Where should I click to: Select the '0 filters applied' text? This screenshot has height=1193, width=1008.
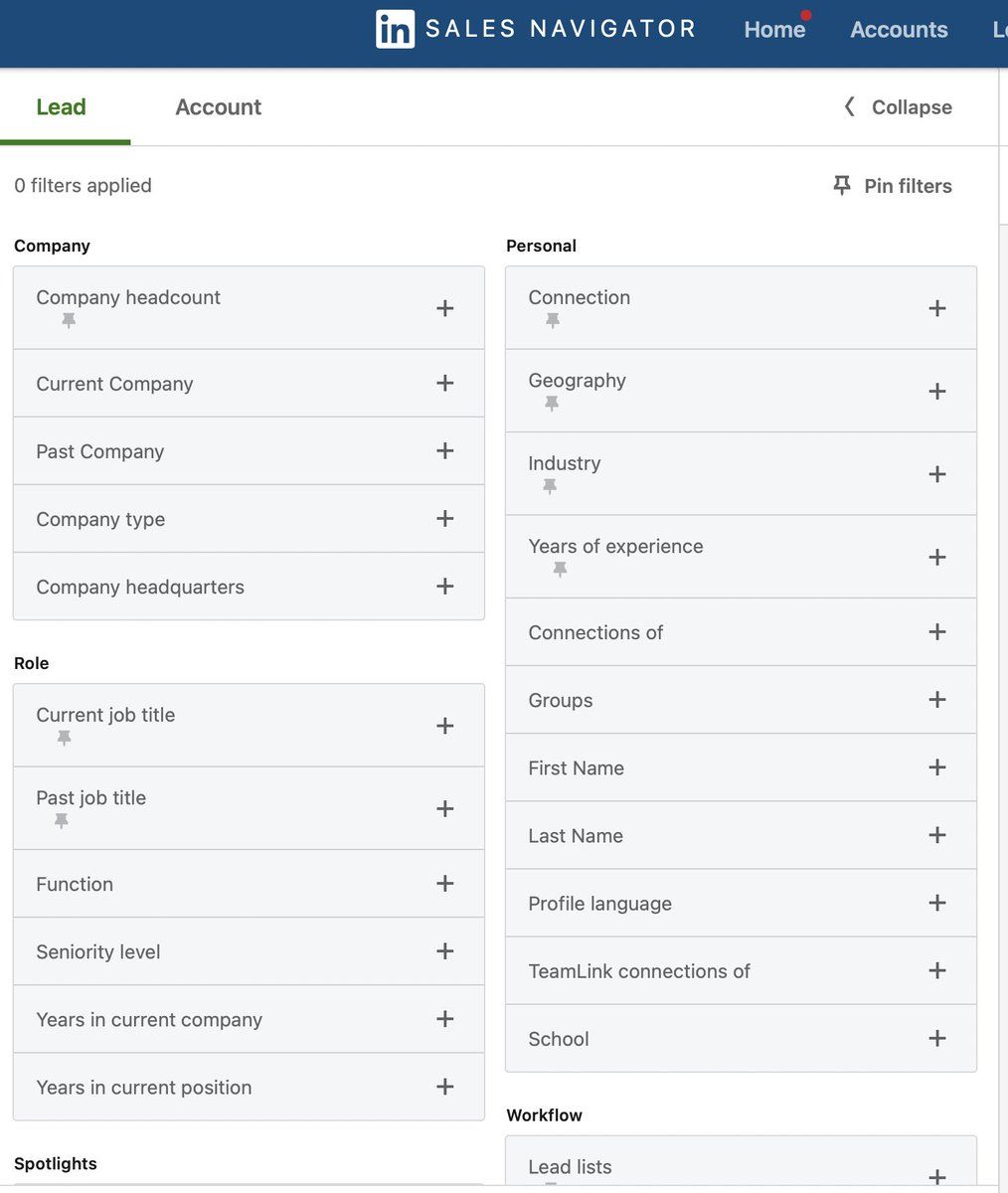[x=84, y=185]
